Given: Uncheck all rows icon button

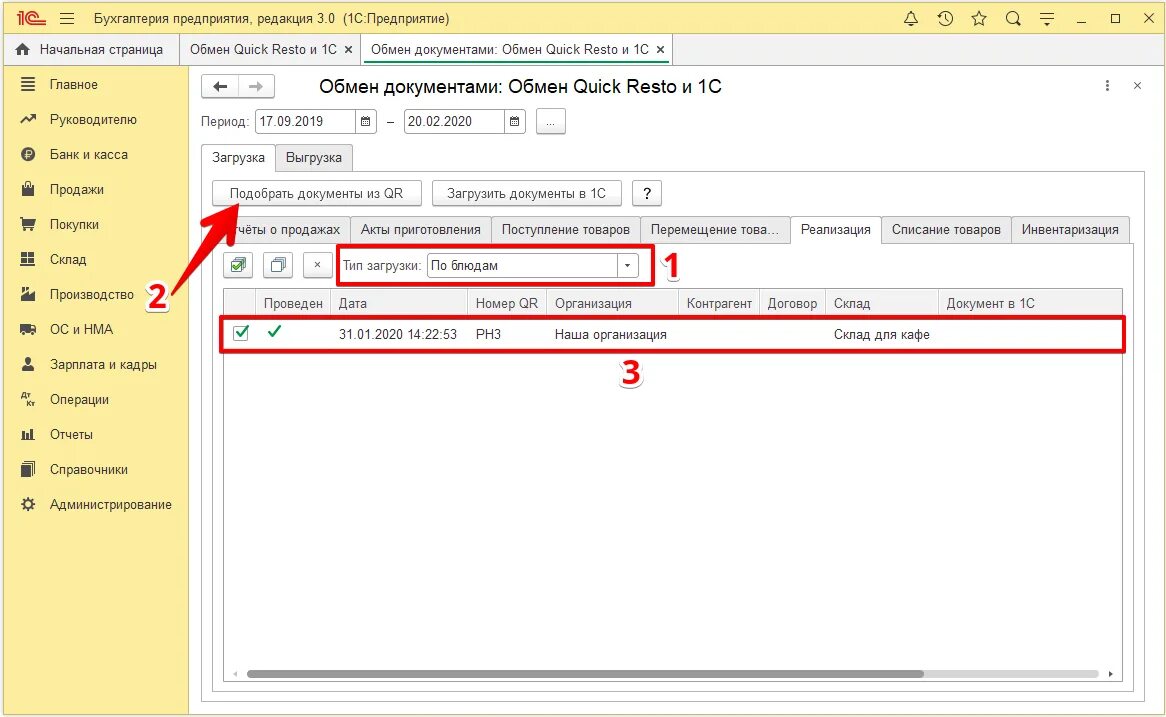Looking at the screenshot, I should point(278,265).
